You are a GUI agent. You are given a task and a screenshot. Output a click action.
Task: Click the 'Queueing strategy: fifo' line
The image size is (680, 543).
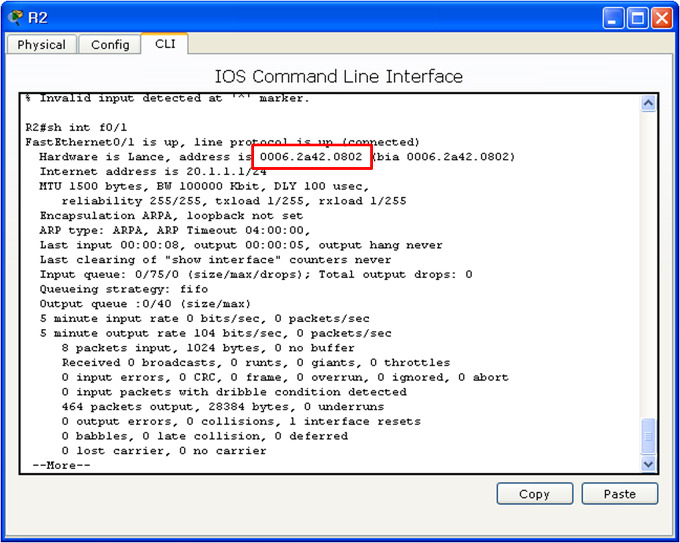(124, 289)
